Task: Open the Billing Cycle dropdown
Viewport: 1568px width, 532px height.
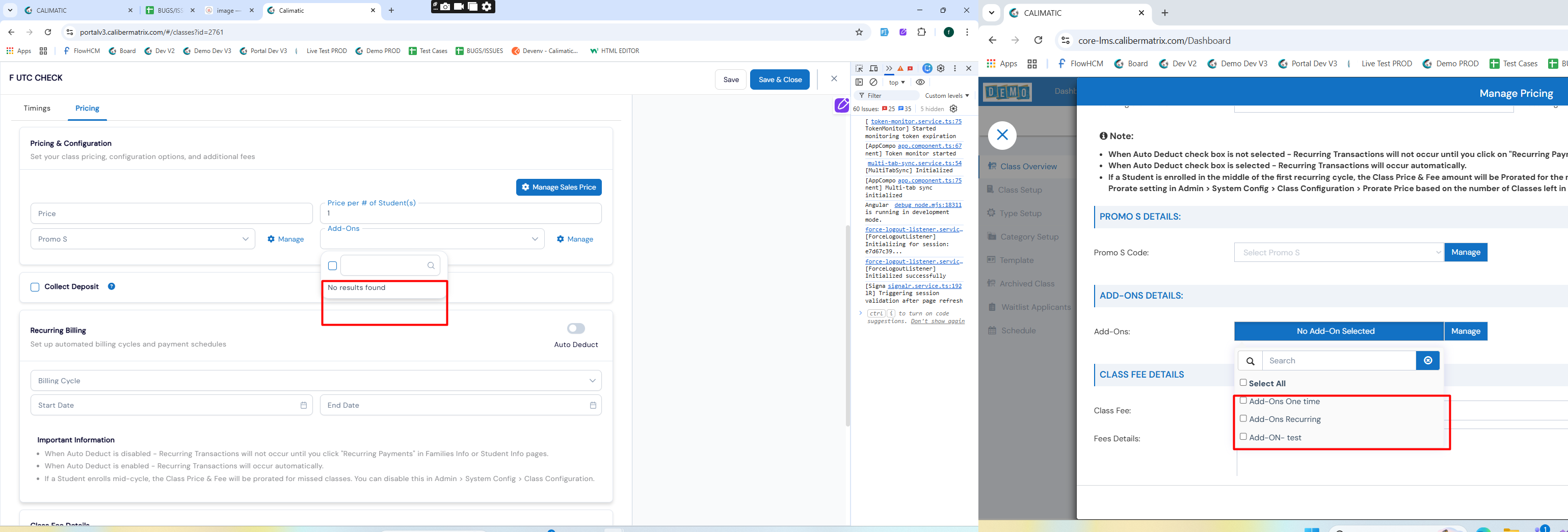Action: 316,381
